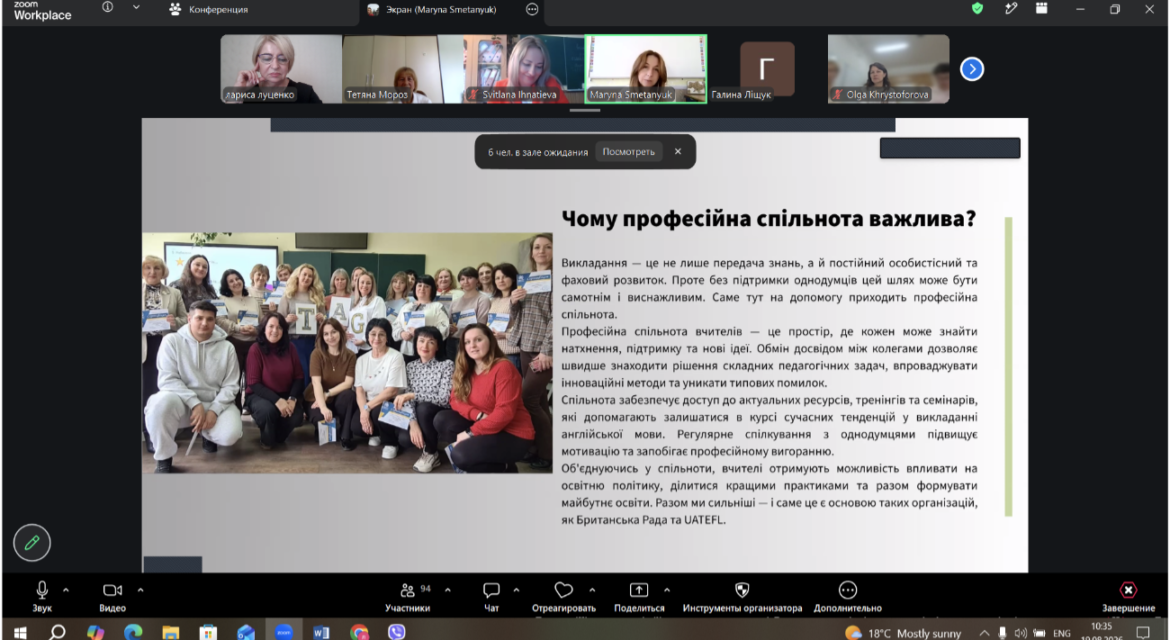1170x640 pixels.
Task: Start screen share with Поделиться
Action: click(639, 596)
